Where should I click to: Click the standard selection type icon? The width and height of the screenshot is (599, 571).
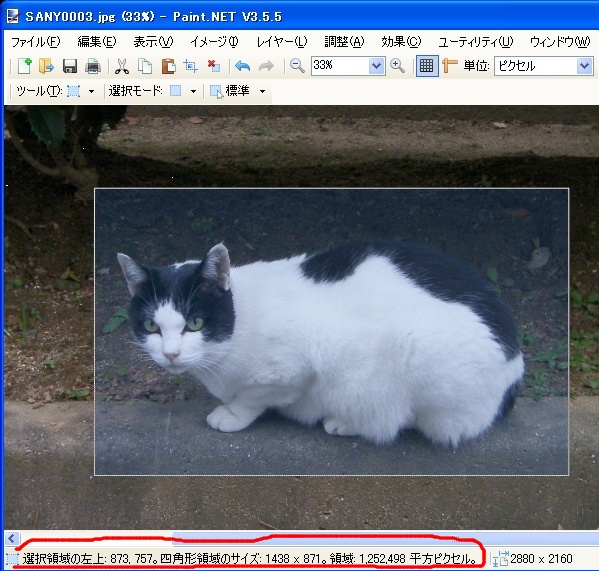pos(216,91)
